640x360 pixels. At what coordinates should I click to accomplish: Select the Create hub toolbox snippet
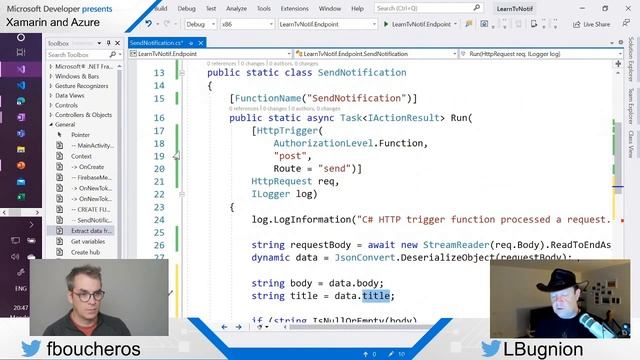pos(85,252)
